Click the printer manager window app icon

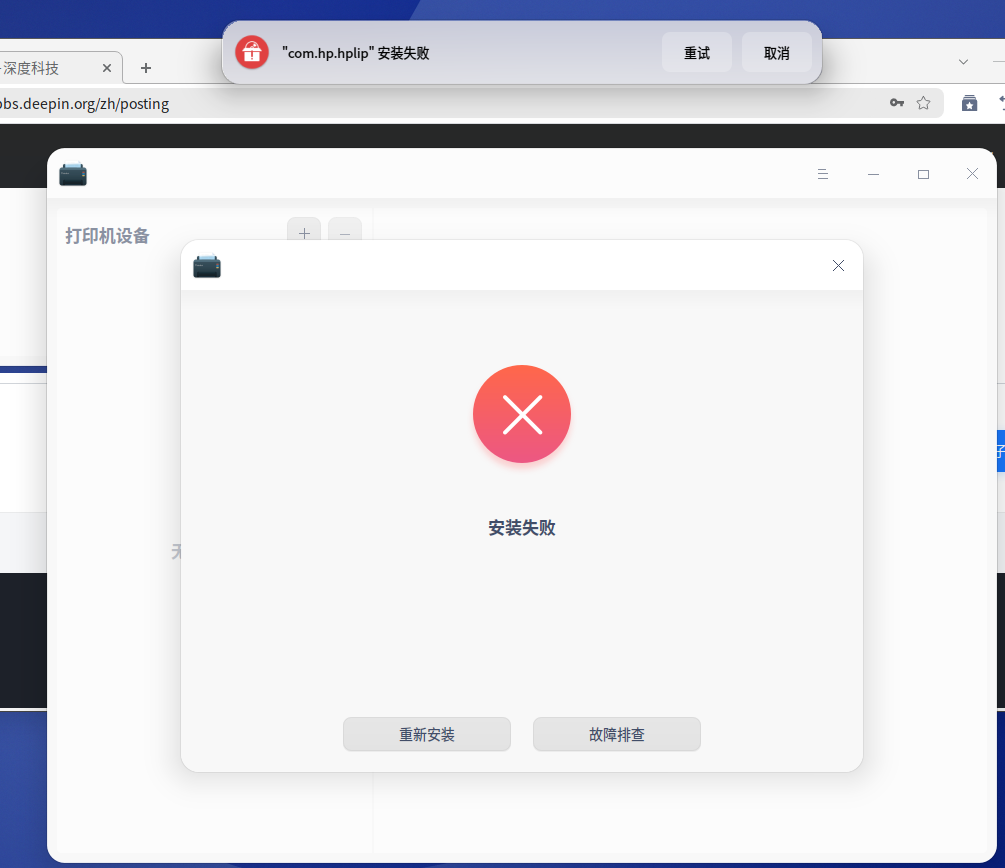click(x=73, y=174)
